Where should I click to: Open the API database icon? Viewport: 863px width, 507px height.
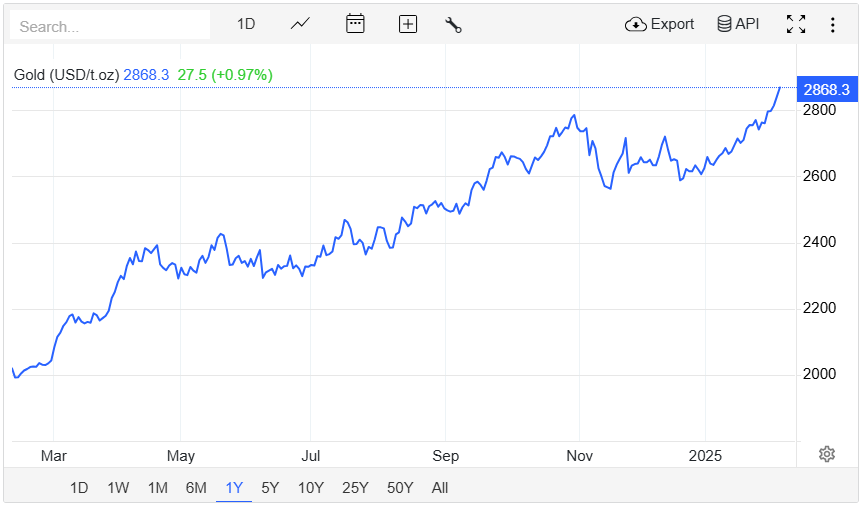tap(725, 24)
